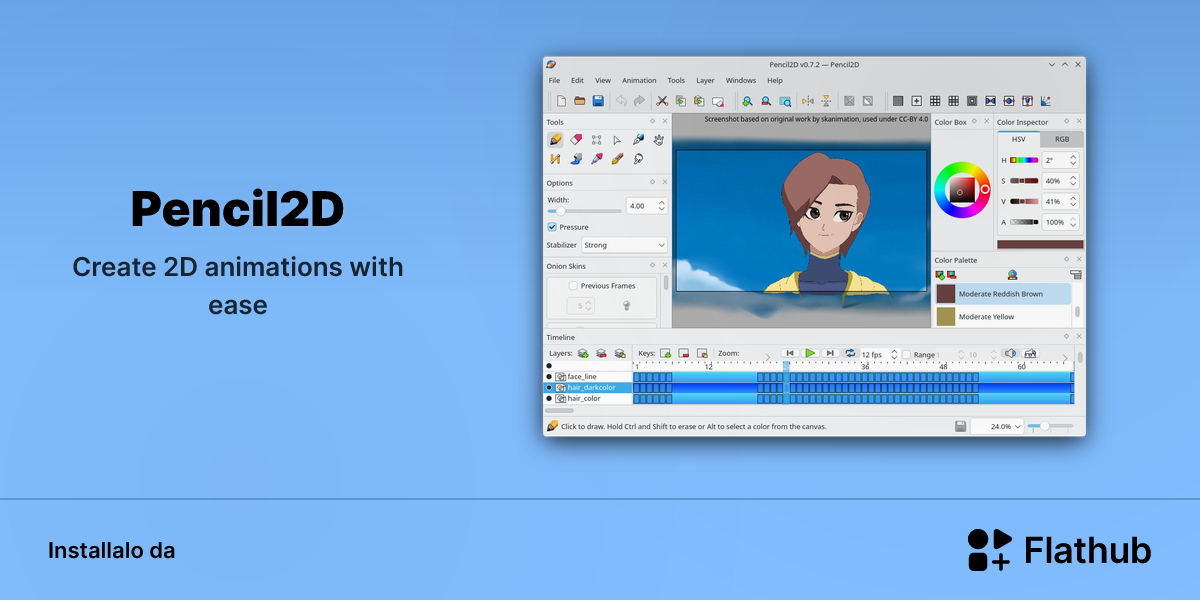Open the Color Palette options menu icon
This screenshot has width=1200, height=600.
click(x=1076, y=275)
